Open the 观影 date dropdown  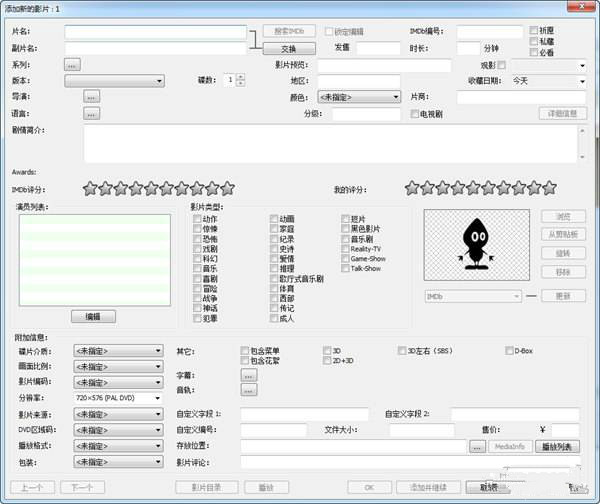click(x=582, y=65)
